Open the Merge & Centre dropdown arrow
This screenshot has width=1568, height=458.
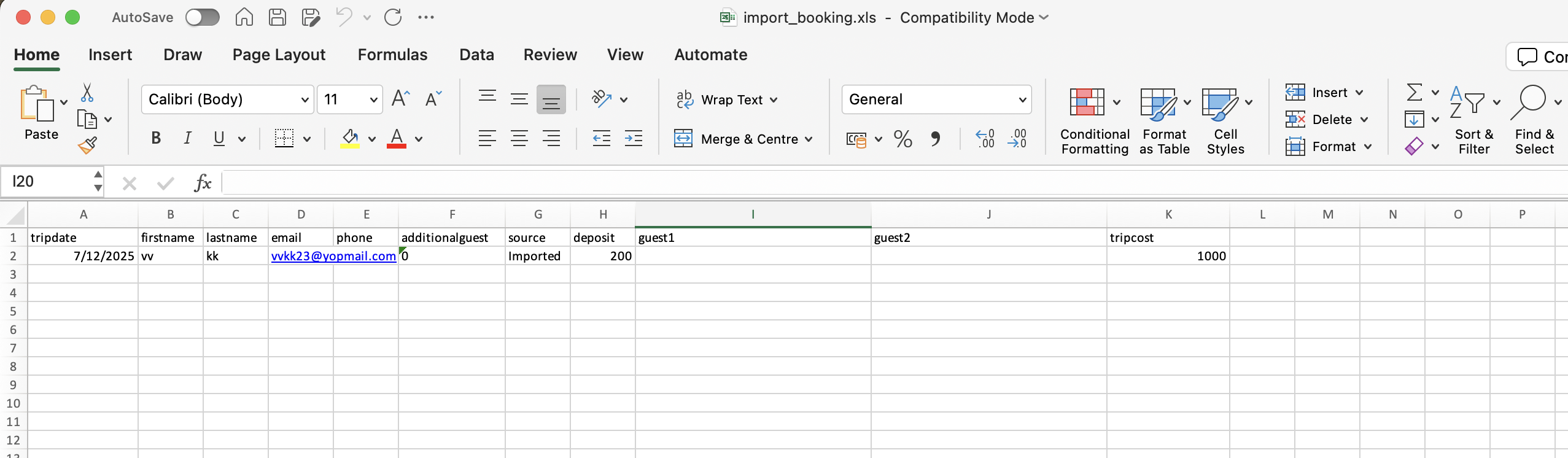809,139
